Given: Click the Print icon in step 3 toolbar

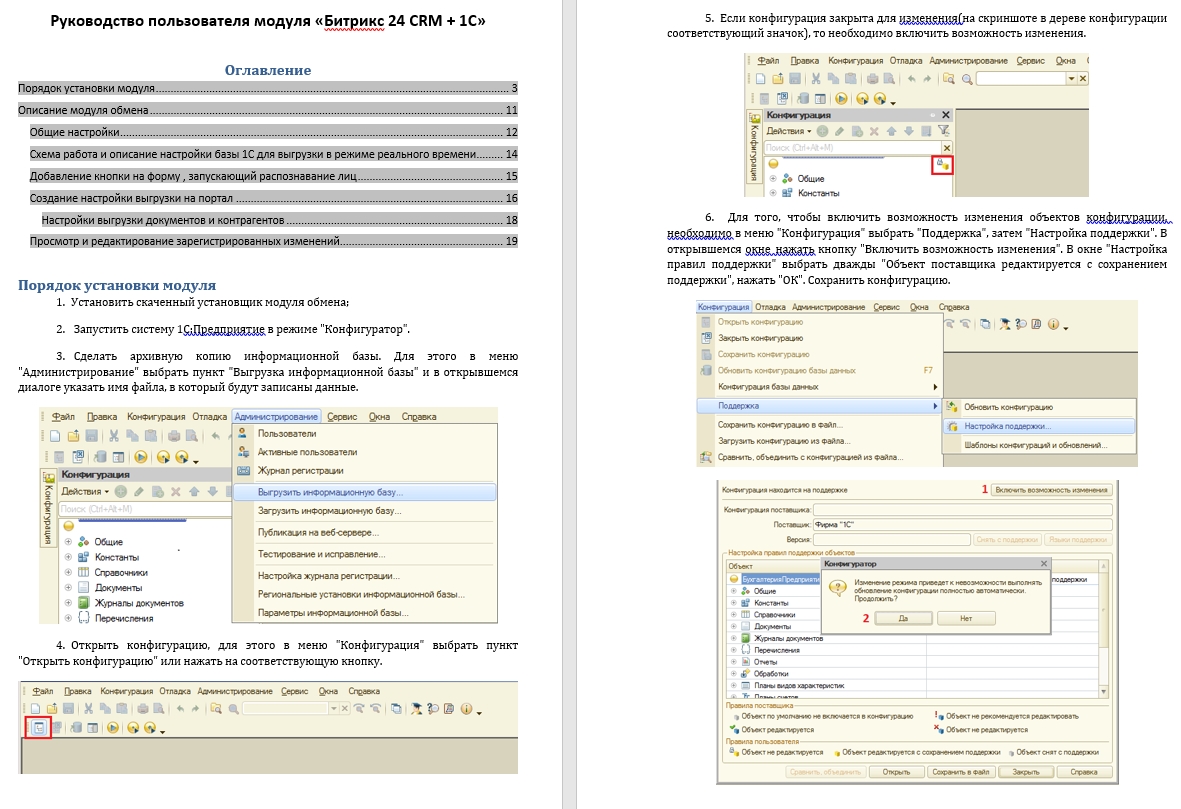Looking at the screenshot, I should pyautogui.click(x=174, y=435).
